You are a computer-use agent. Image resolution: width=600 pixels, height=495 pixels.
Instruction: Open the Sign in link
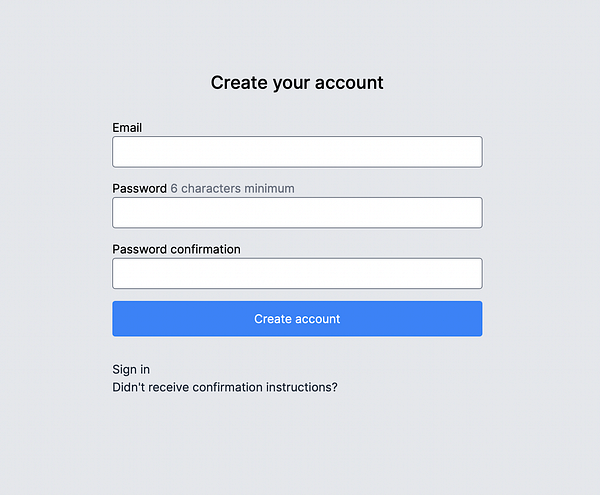tap(131, 369)
